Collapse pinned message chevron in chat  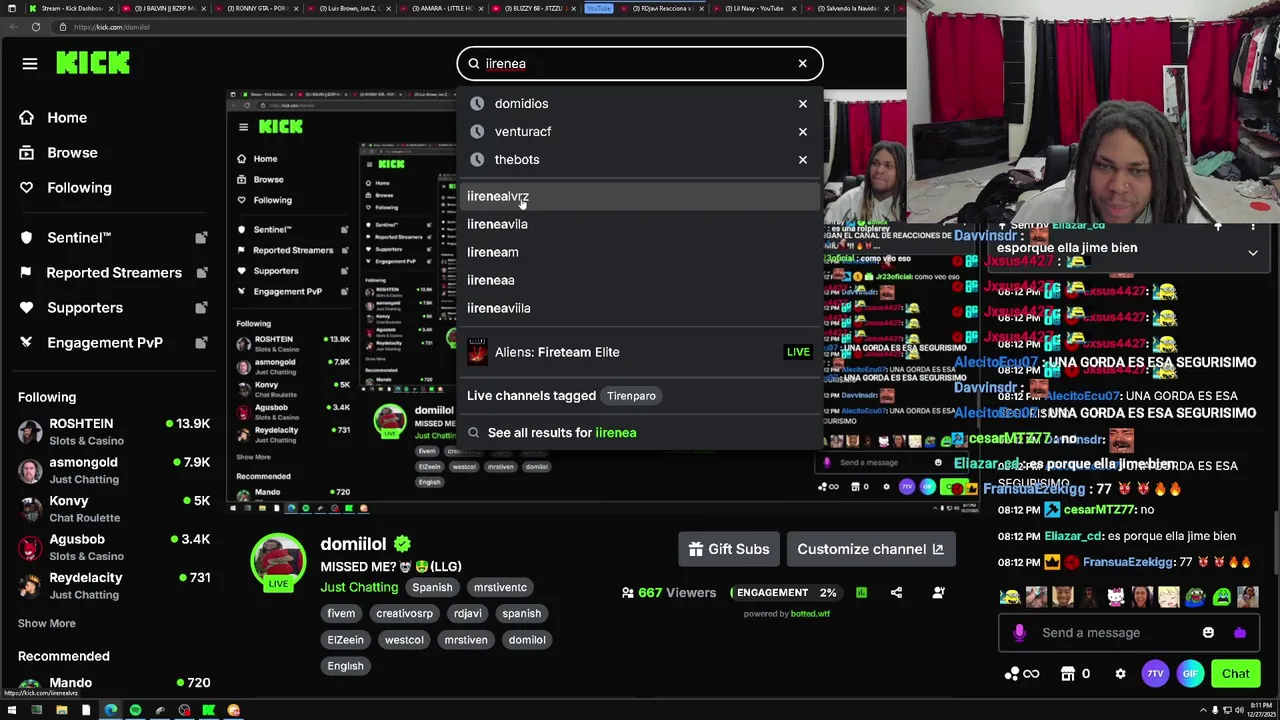pos(1253,253)
